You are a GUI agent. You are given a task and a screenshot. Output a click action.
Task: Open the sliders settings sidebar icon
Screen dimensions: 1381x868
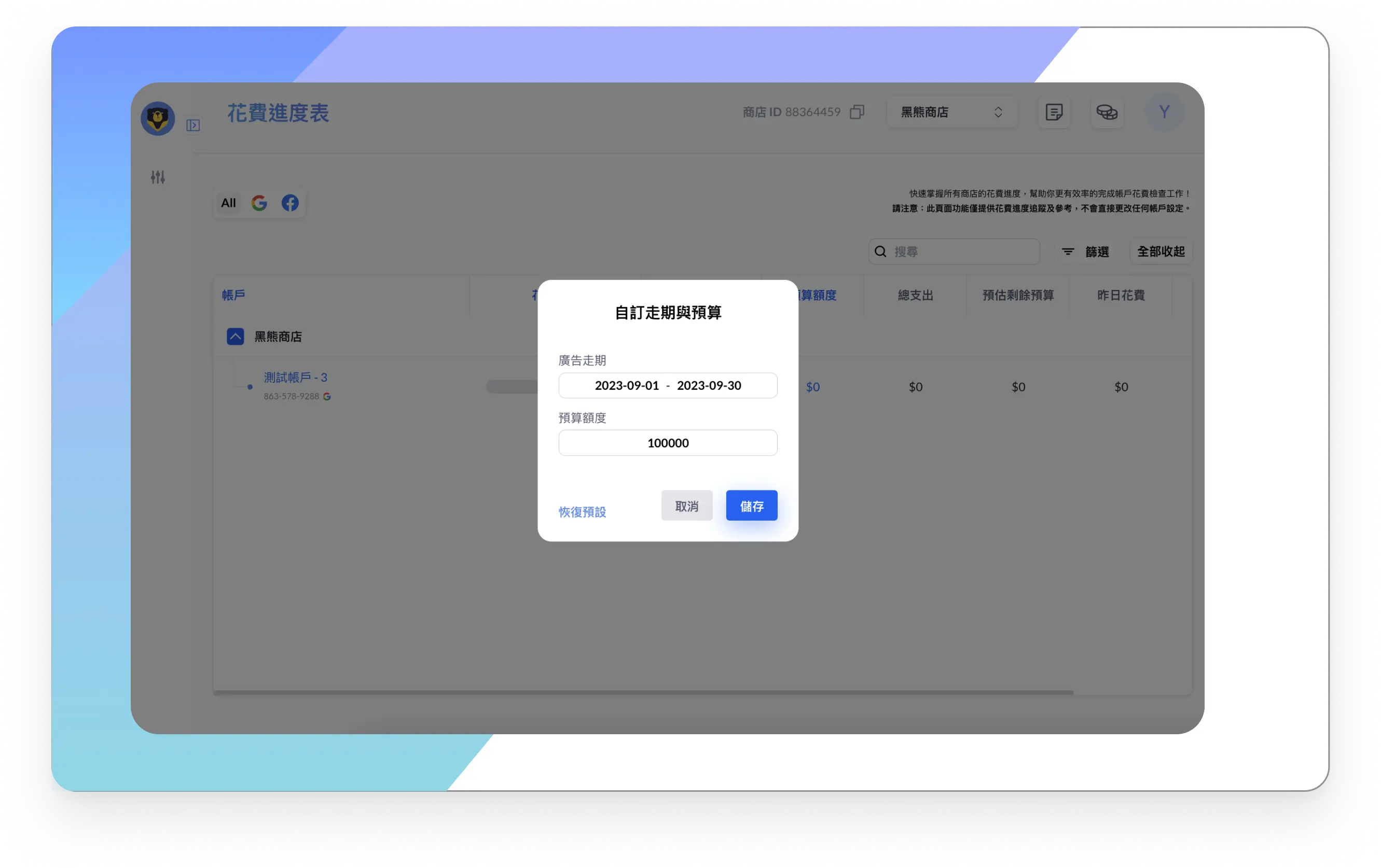158,177
